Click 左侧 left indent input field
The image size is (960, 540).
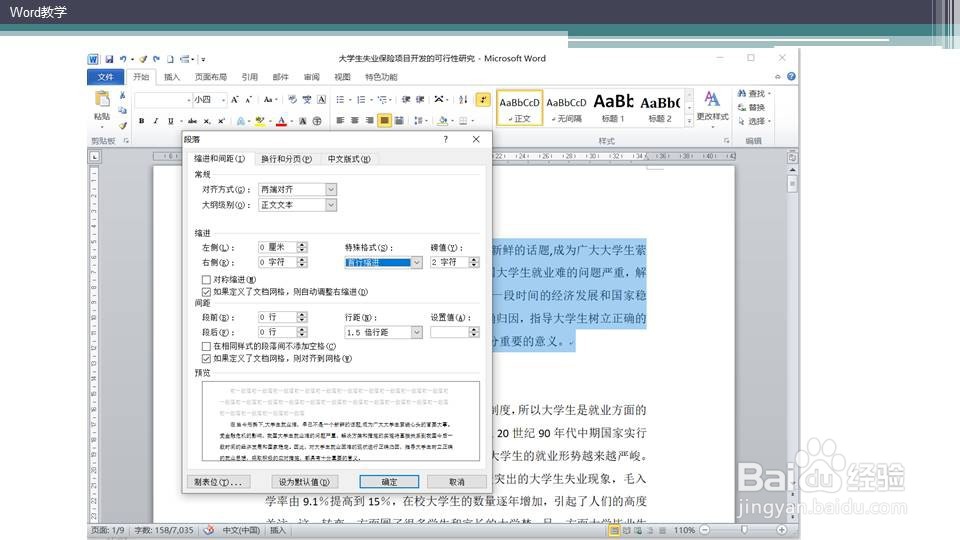pos(277,247)
